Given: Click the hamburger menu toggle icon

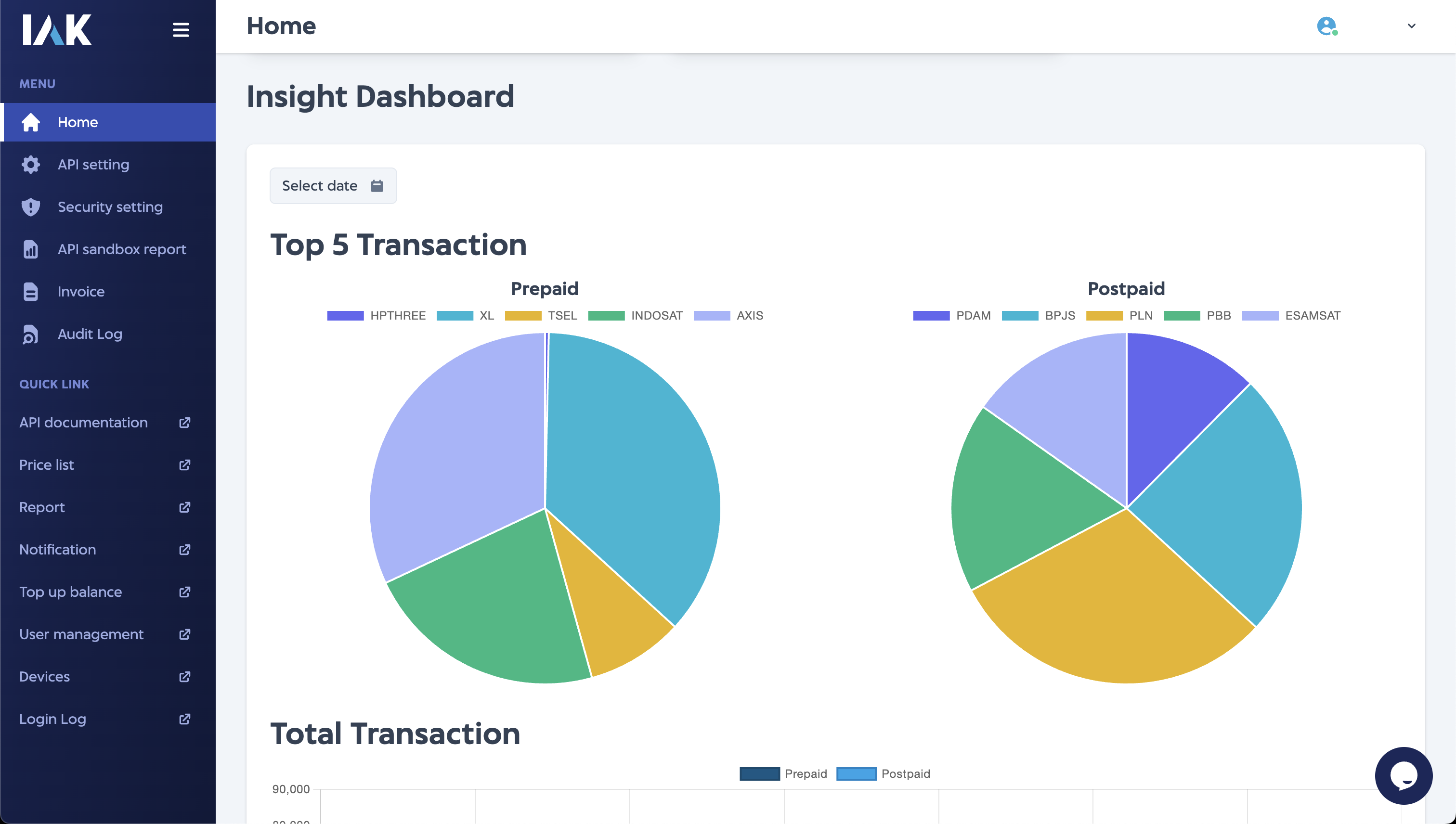Looking at the screenshot, I should click(181, 30).
